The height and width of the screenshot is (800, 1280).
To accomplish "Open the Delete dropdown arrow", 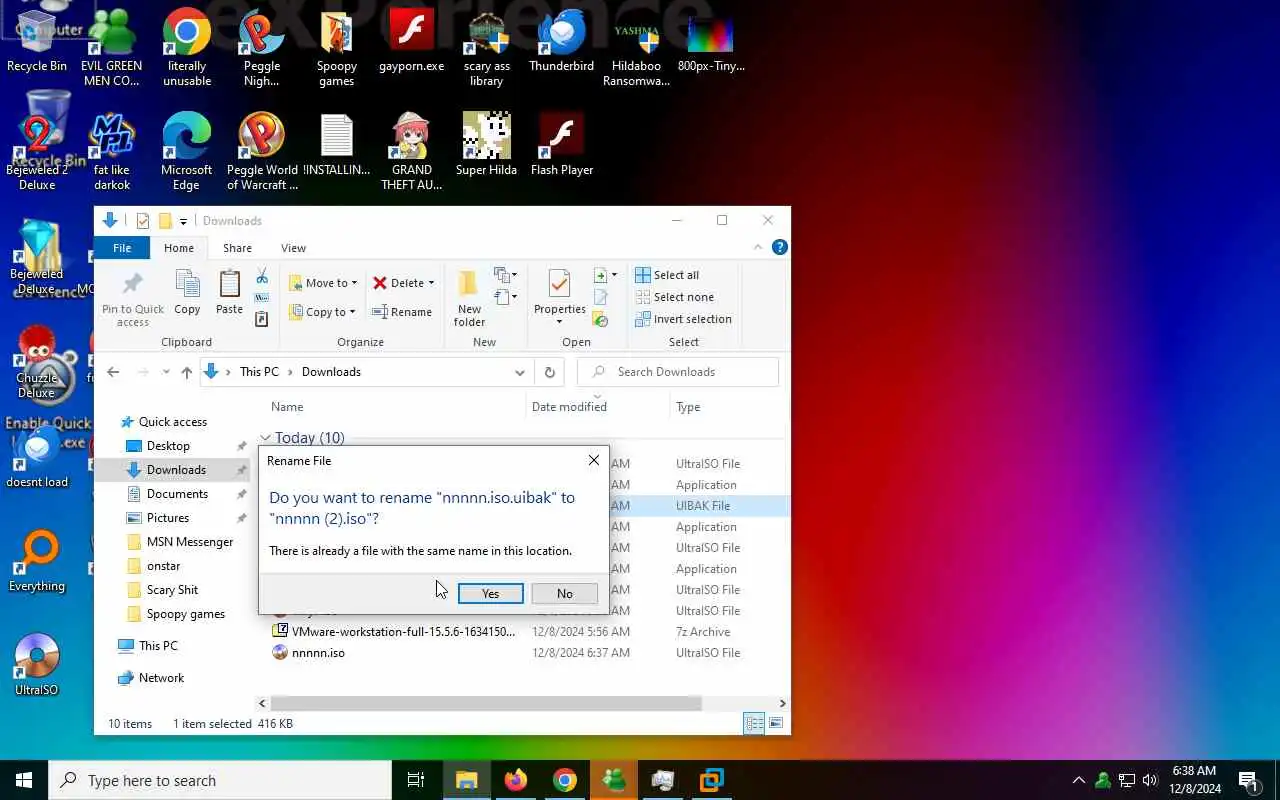I will coord(431,283).
